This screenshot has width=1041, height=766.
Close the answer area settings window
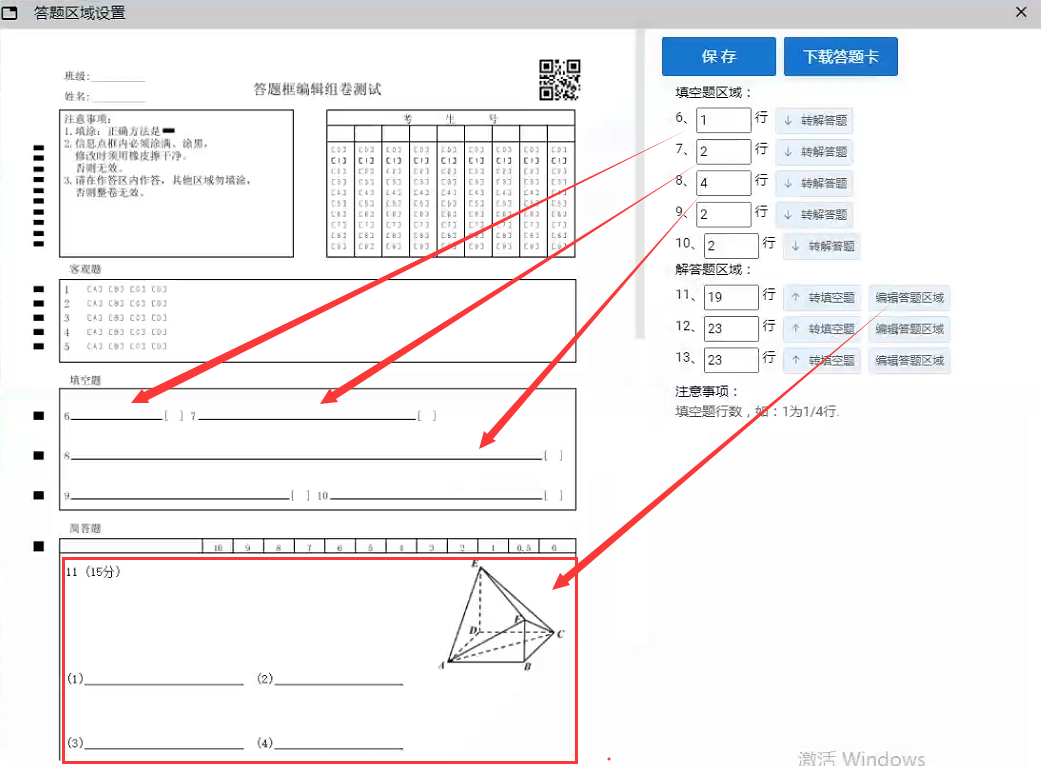coord(1021,13)
